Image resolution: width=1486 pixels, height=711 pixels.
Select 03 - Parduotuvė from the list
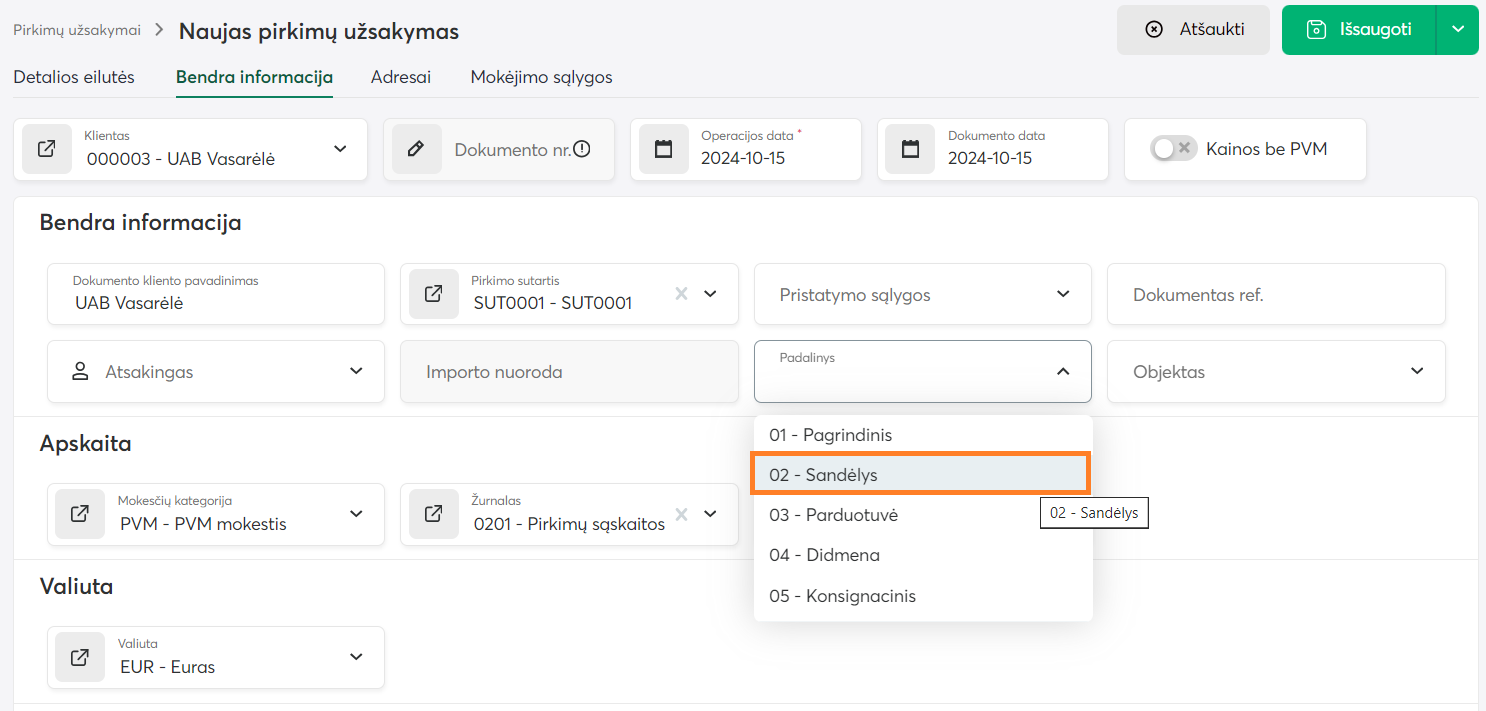(833, 515)
